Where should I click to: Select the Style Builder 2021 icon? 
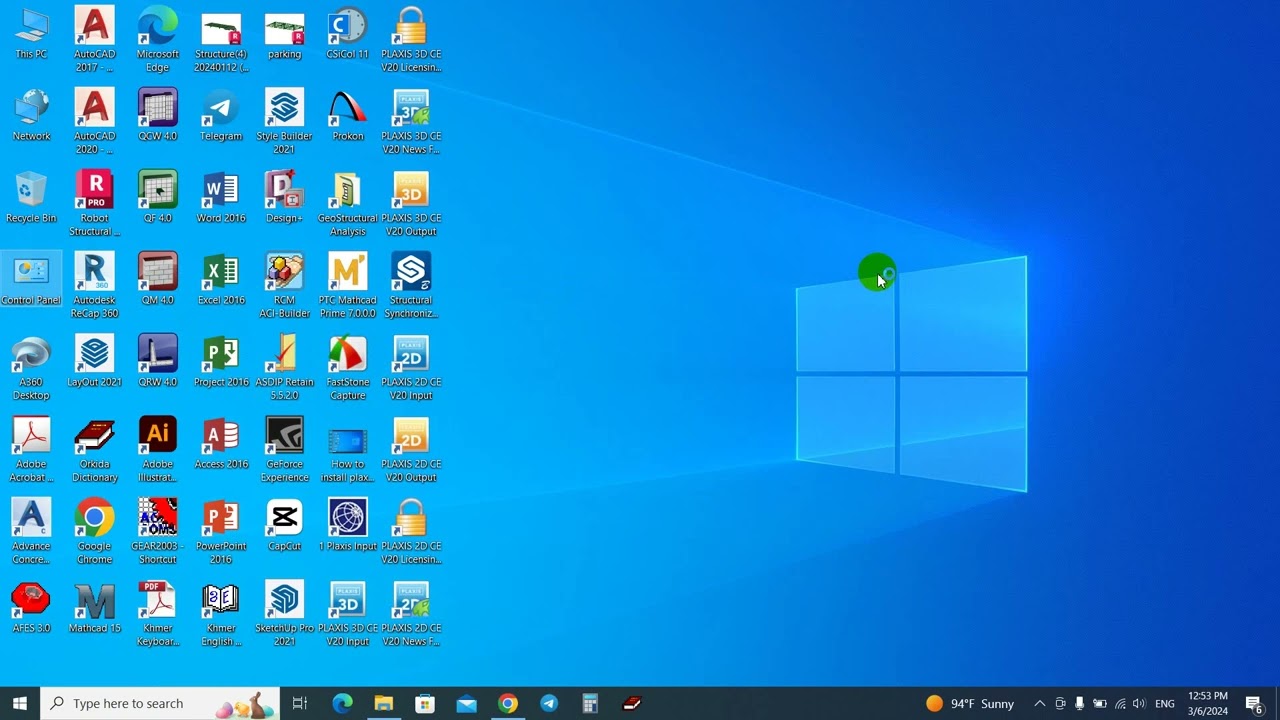(284, 122)
